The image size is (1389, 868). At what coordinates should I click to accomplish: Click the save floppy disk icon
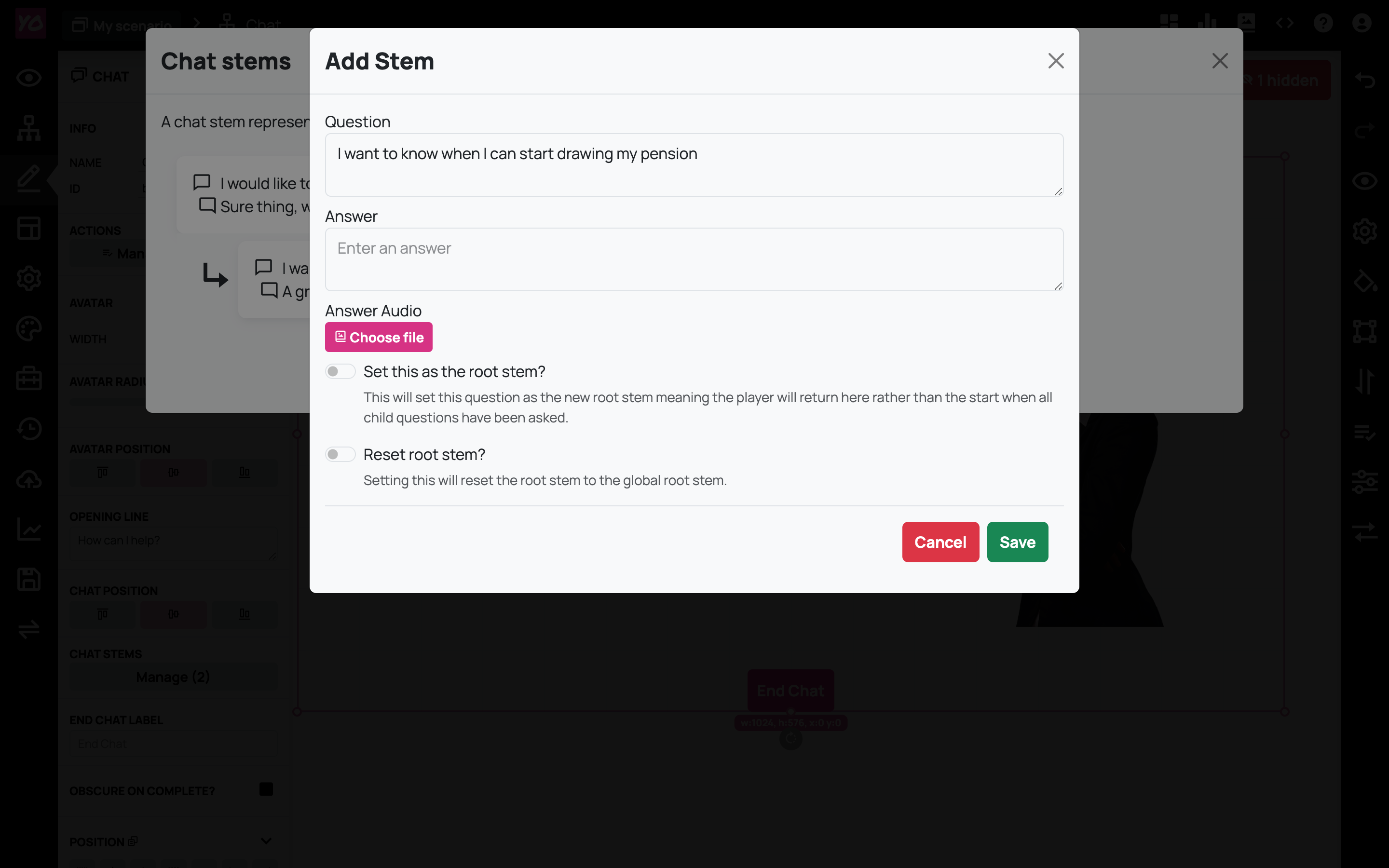point(29,579)
